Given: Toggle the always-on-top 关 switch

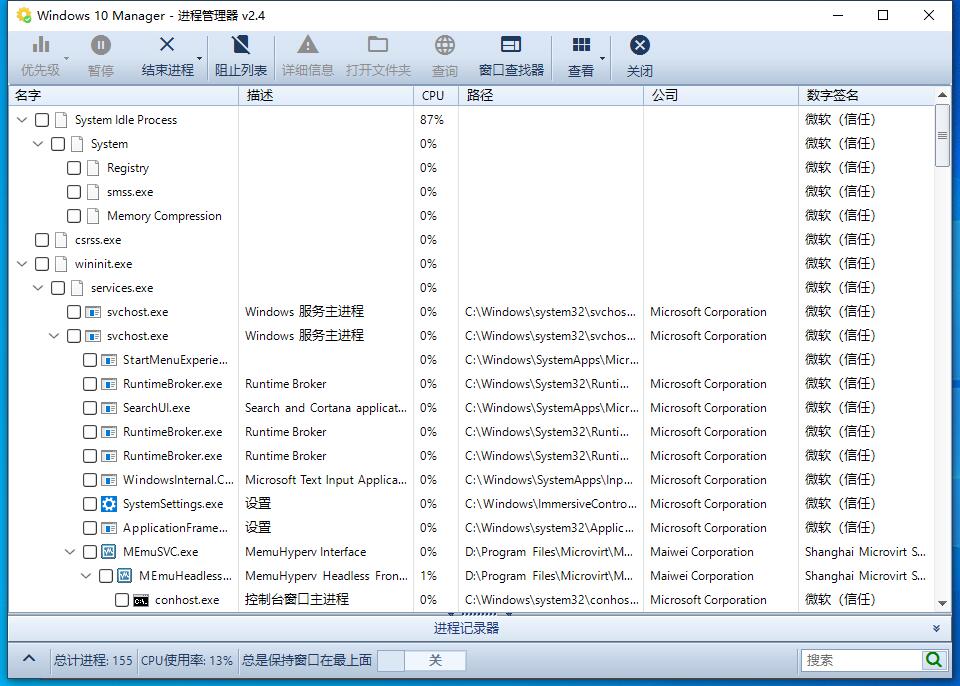Looking at the screenshot, I should pos(422,660).
